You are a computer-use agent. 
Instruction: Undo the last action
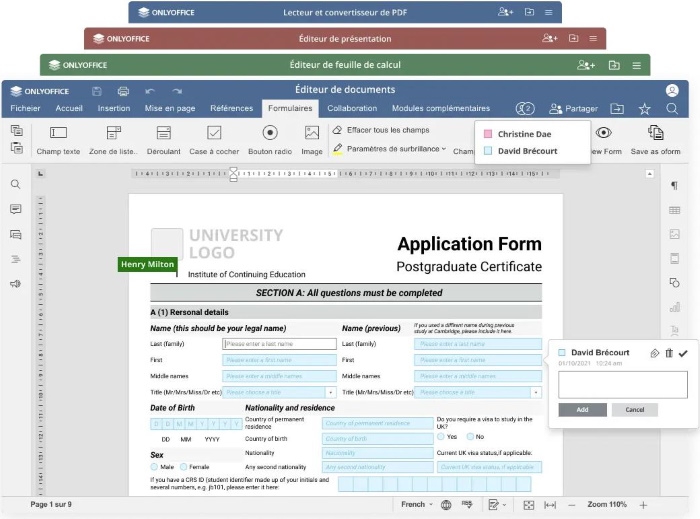coord(150,91)
